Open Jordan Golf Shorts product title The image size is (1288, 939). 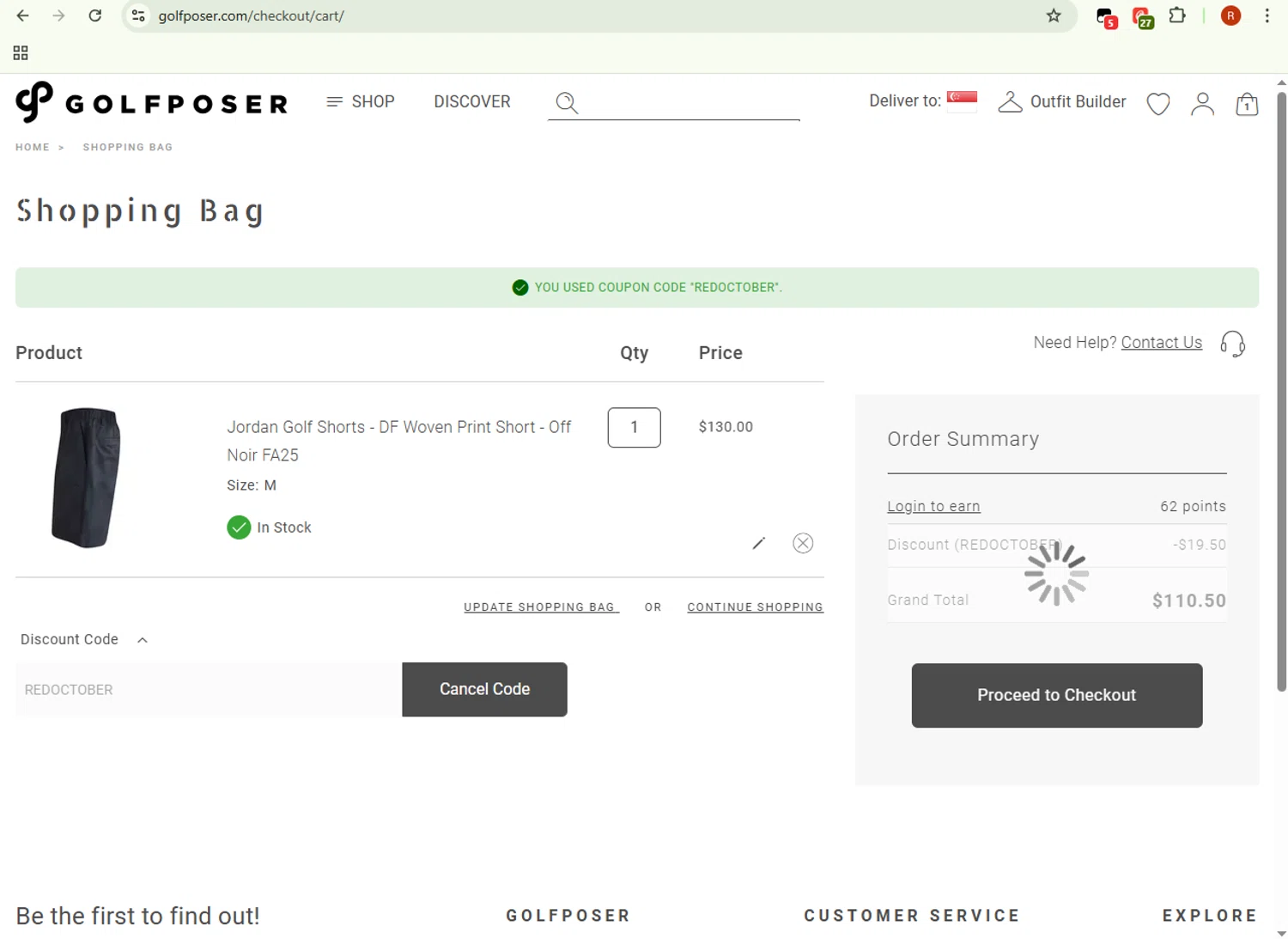click(x=399, y=441)
